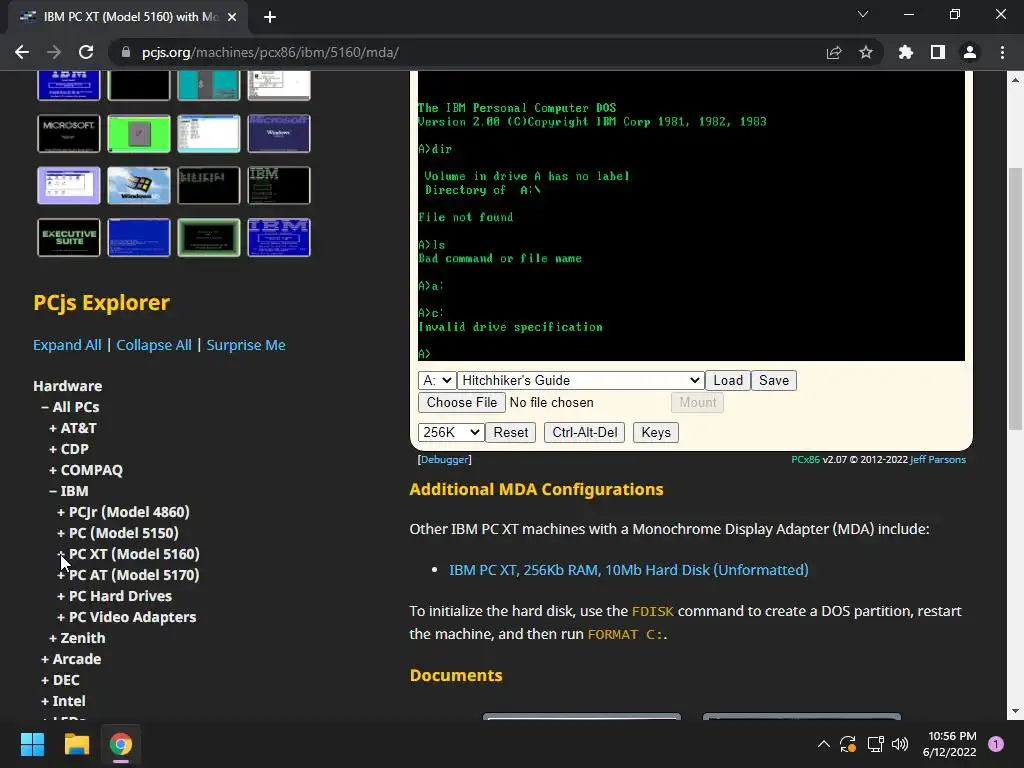Click the site padlock icon

point(126,52)
